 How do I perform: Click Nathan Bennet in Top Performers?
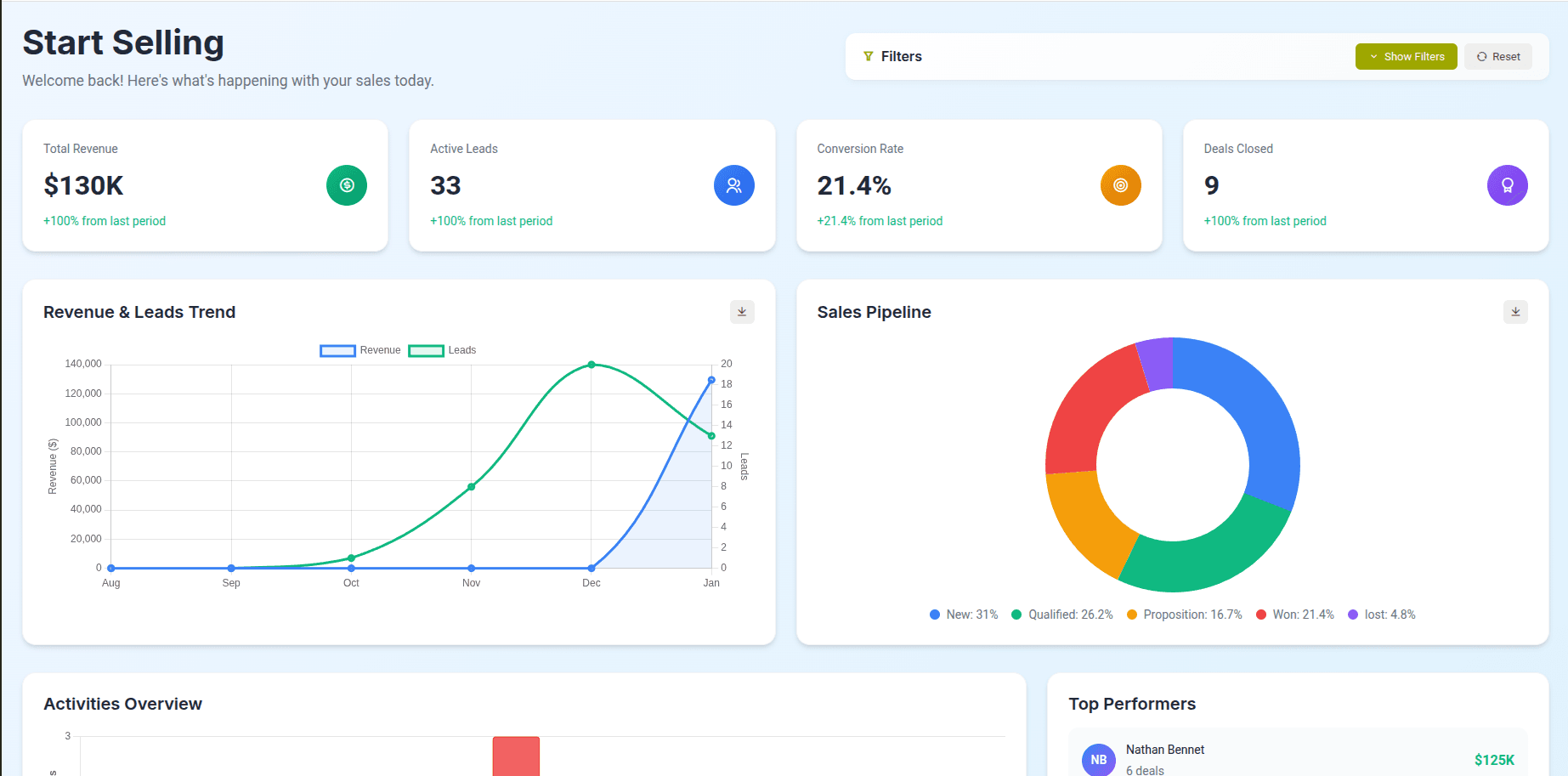pyautogui.click(x=1164, y=749)
